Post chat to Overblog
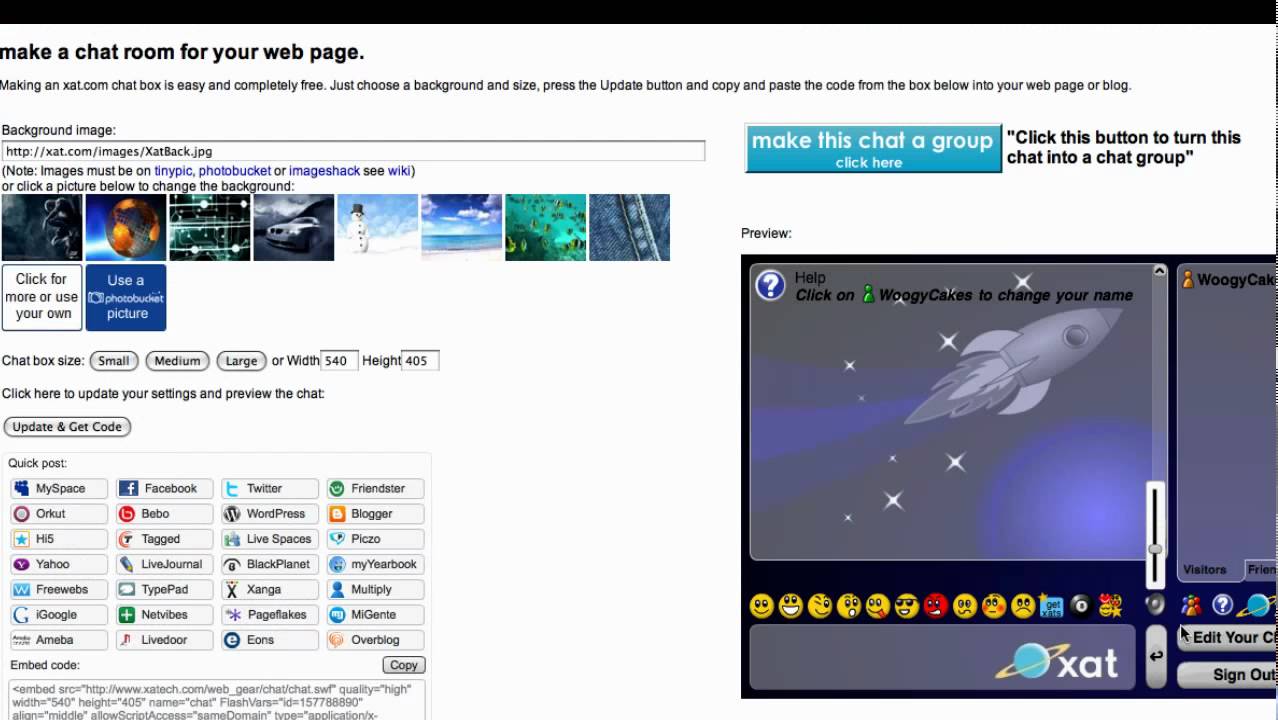Screen dimensions: 1278x720 tap(376, 640)
